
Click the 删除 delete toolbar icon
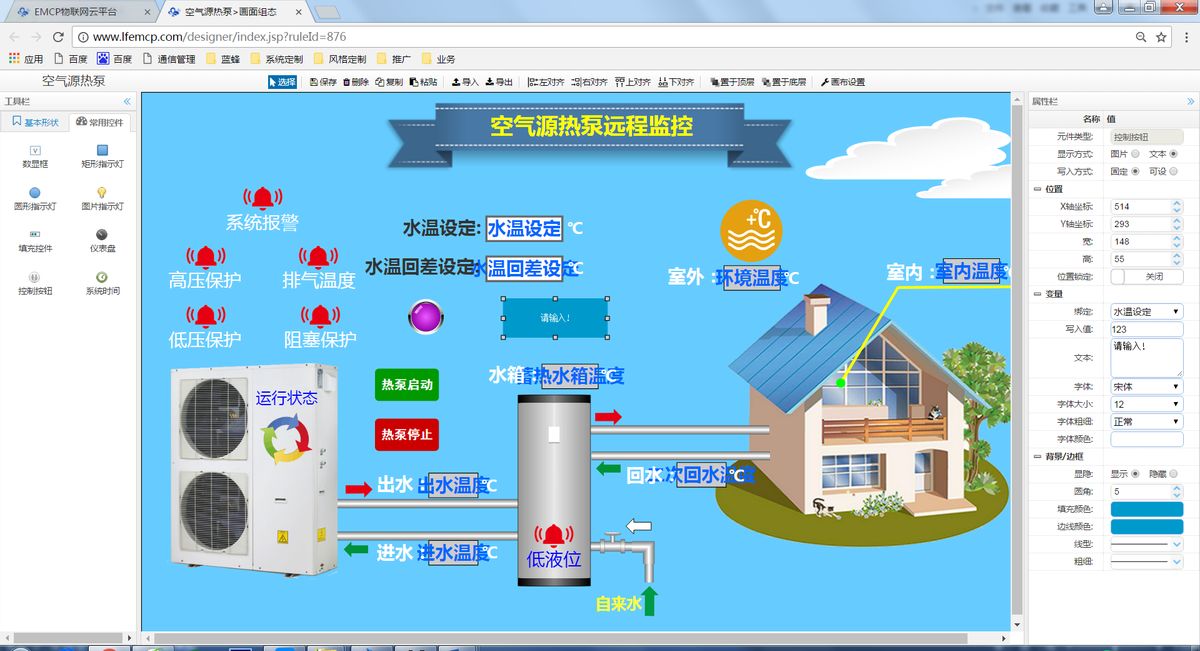point(356,82)
